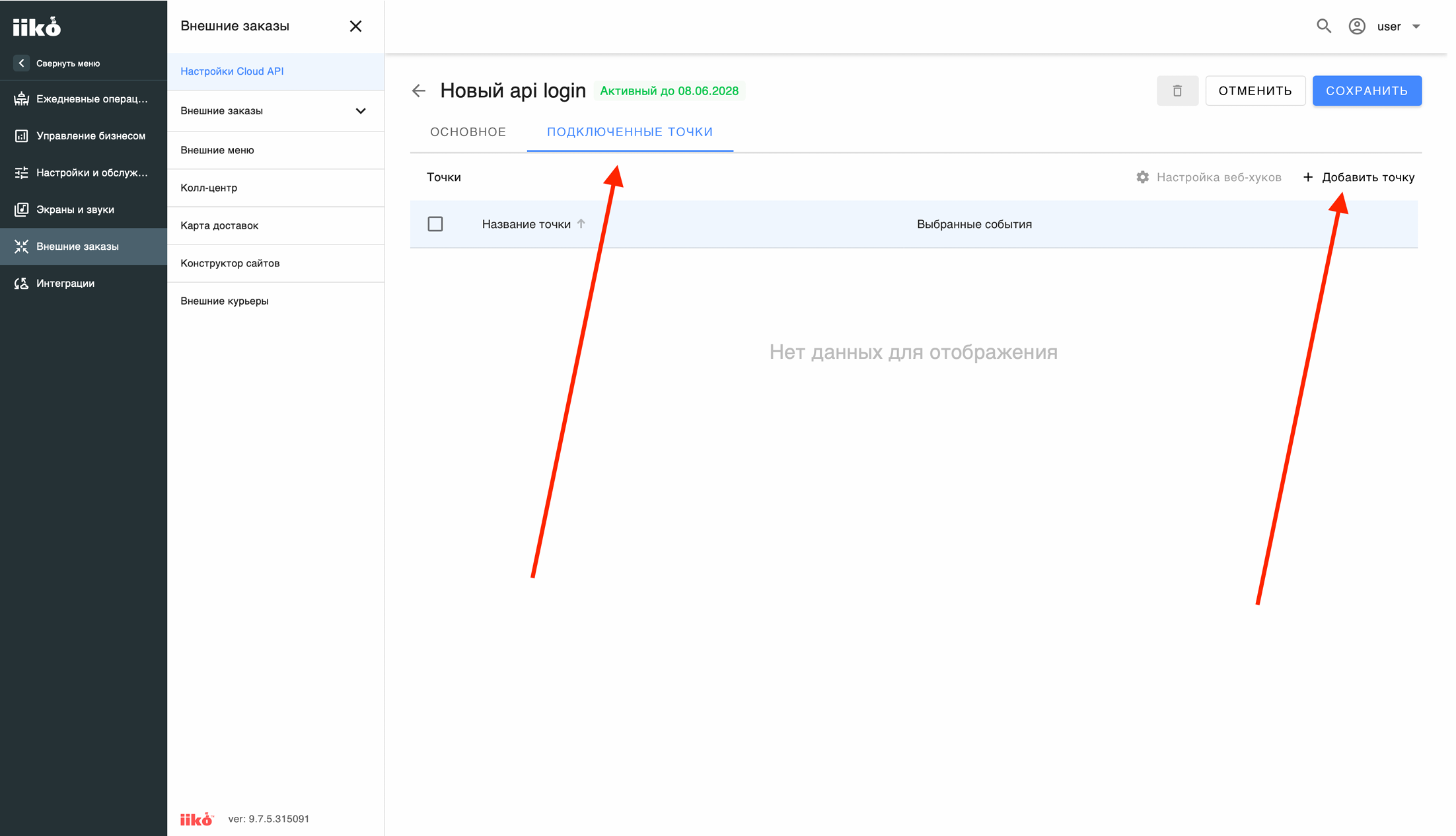Open the user account dropdown arrow

[x=1416, y=26]
